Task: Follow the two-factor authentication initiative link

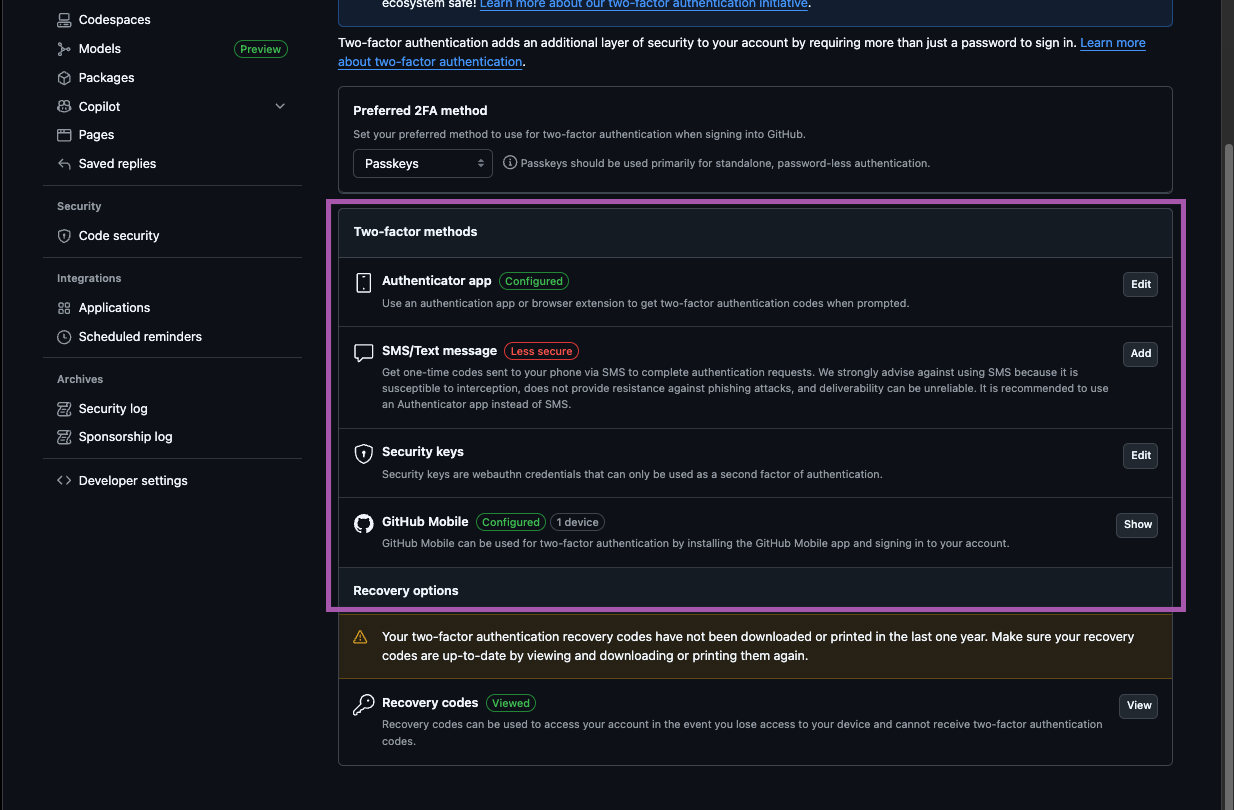Action: click(643, 4)
